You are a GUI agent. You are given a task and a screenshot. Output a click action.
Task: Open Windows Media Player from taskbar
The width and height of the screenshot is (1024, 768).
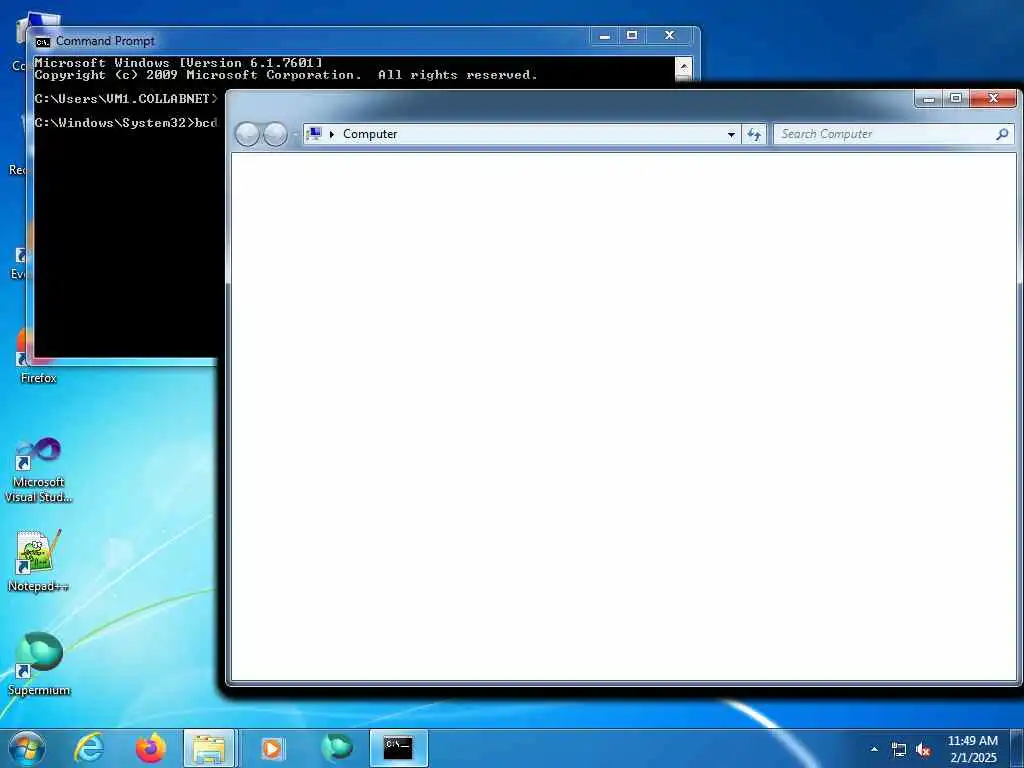(272, 748)
